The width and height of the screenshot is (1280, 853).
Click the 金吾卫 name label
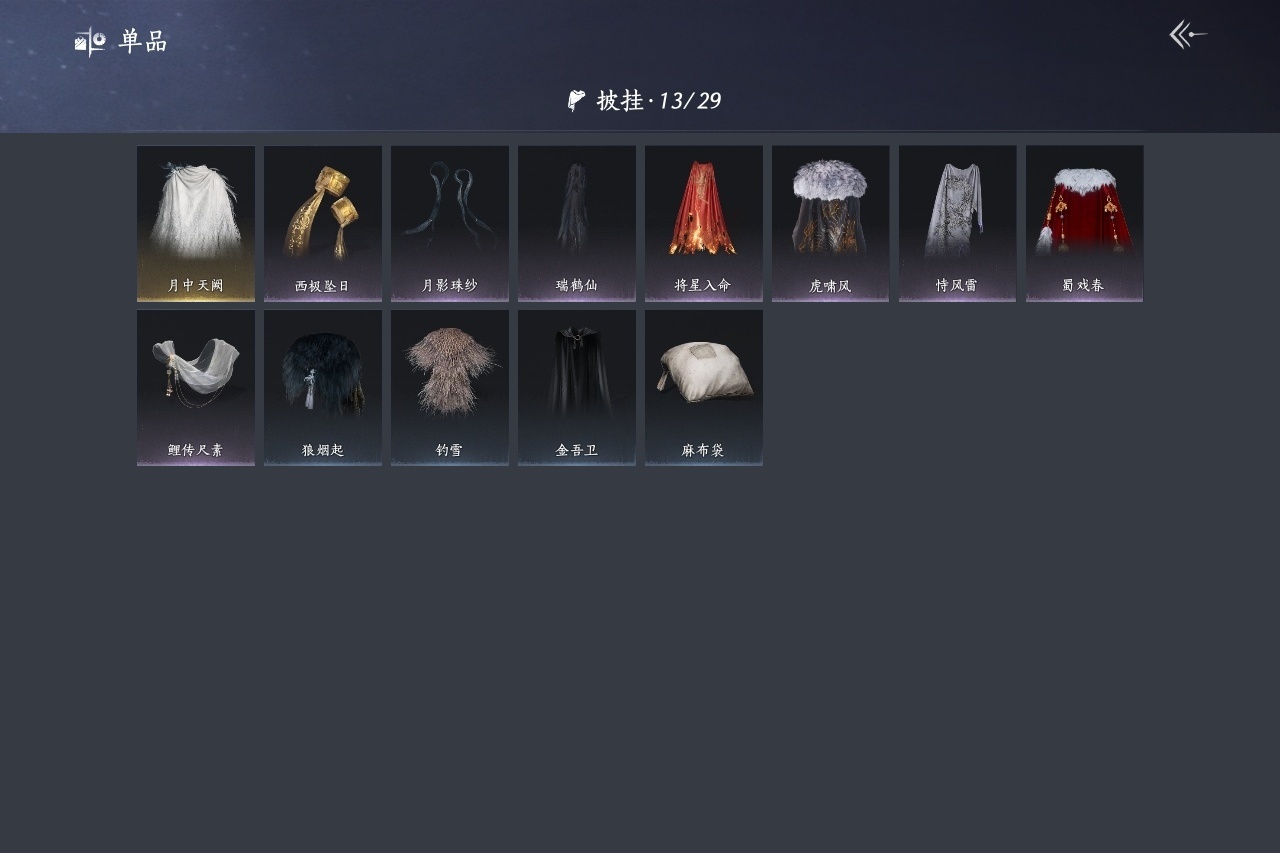click(577, 451)
